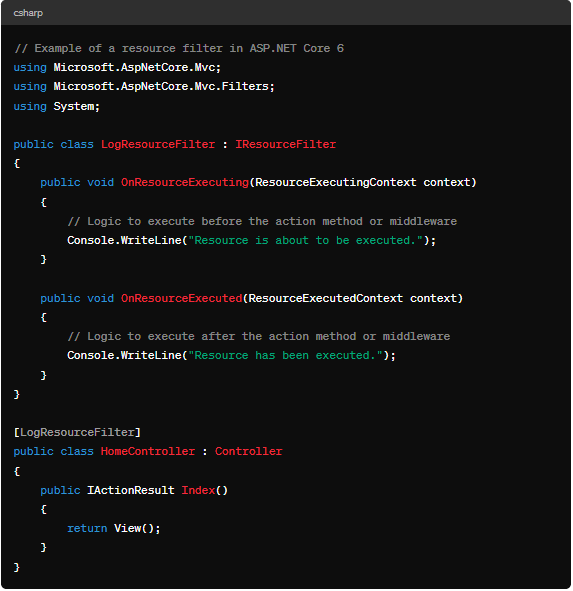Click Console.WriteLine in OnResourceExecuting body
The height and width of the screenshot is (591, 573).
tap(124, 240)
